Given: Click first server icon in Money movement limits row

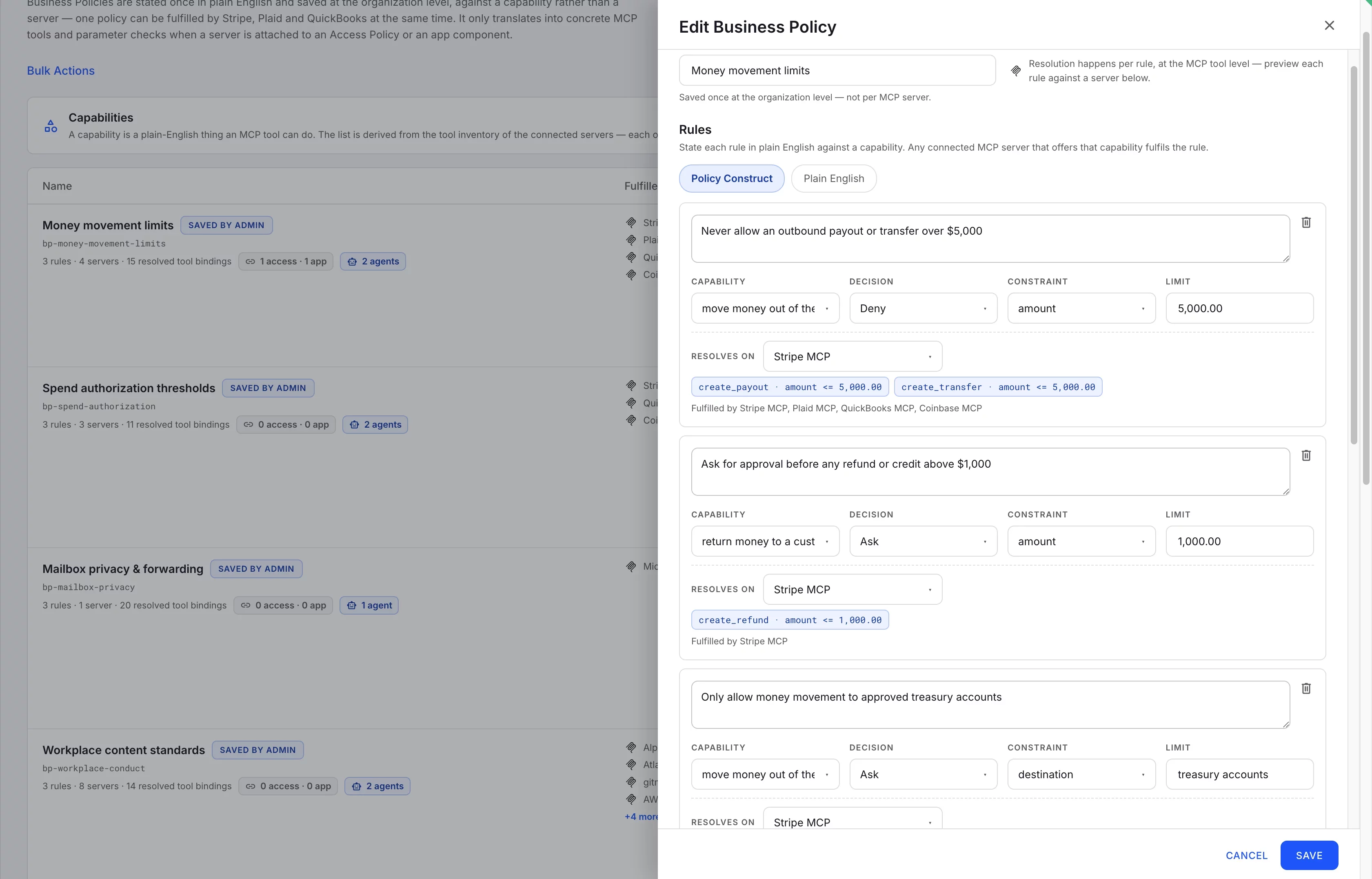Looking at the screenshot, I should pyautogui.click(x=631, y=222).
